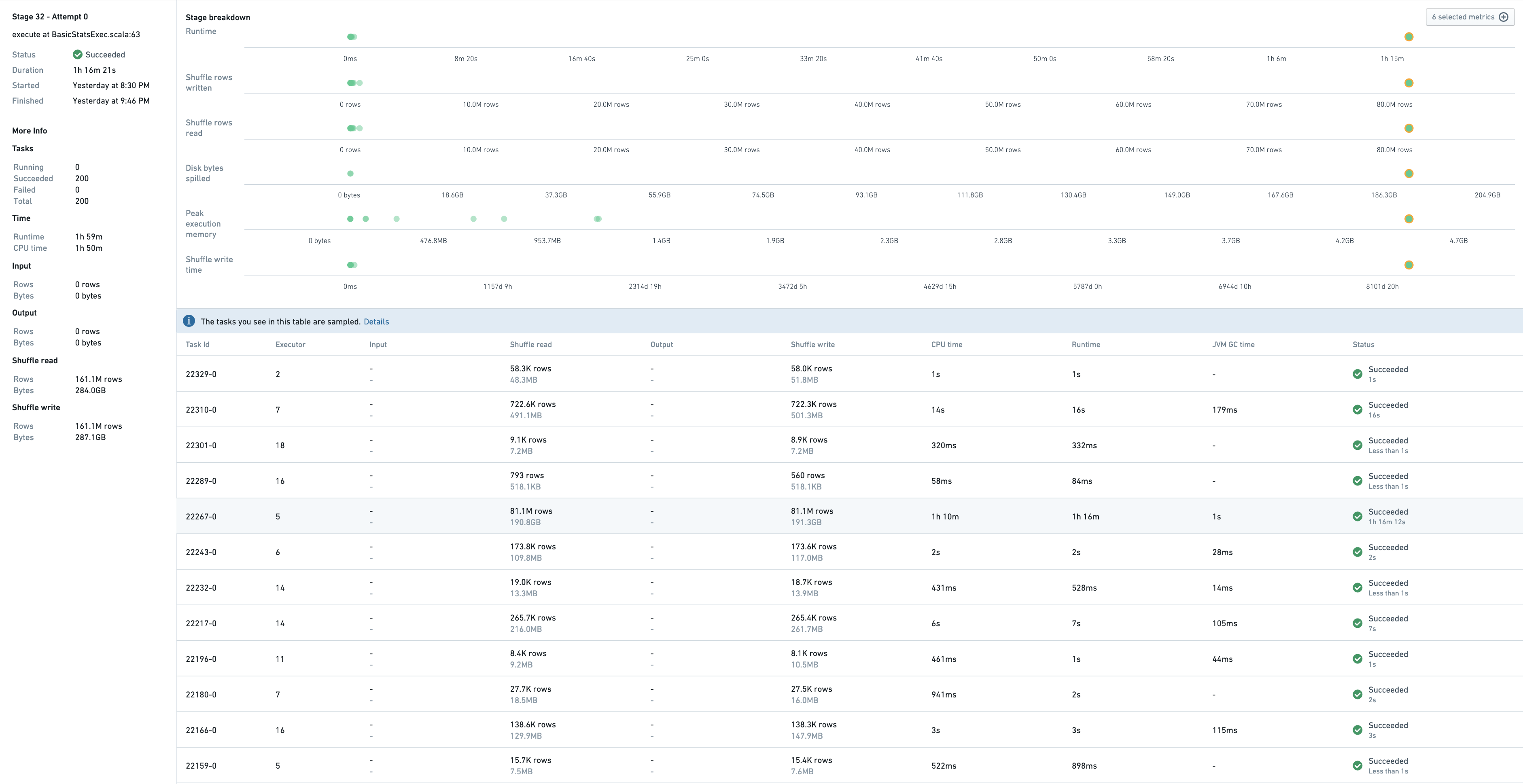Click the 191.3GB shuffle write value

pyautogui.click(x=806, y=522)
